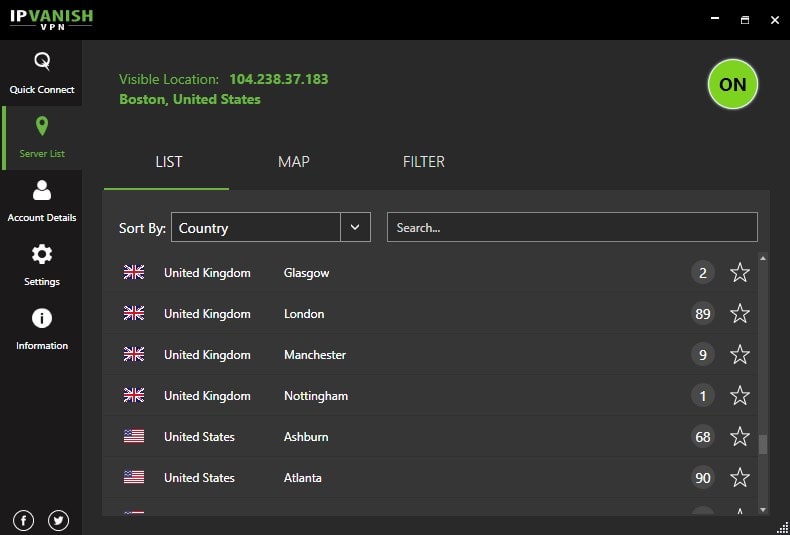Viewport: 790px width, 535px height.
Task: Select the London city name
Action: [x=304, y=314]
